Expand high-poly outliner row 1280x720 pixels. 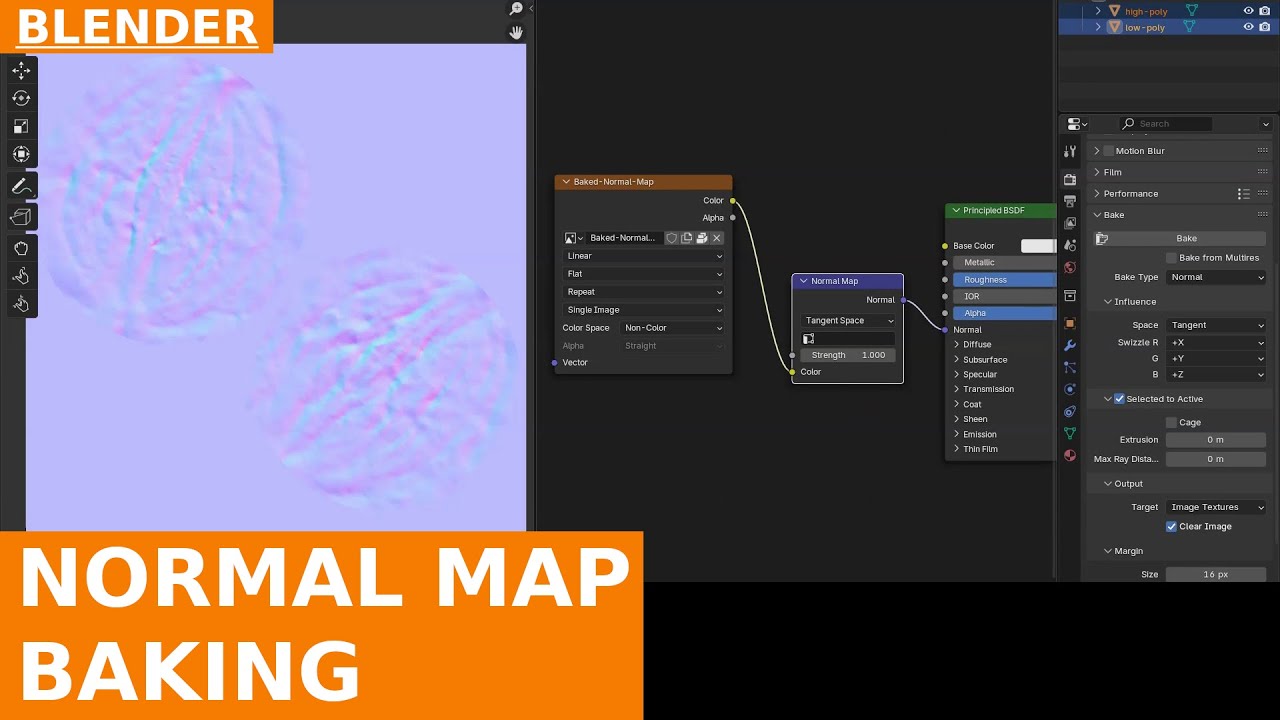[1098, 11]
